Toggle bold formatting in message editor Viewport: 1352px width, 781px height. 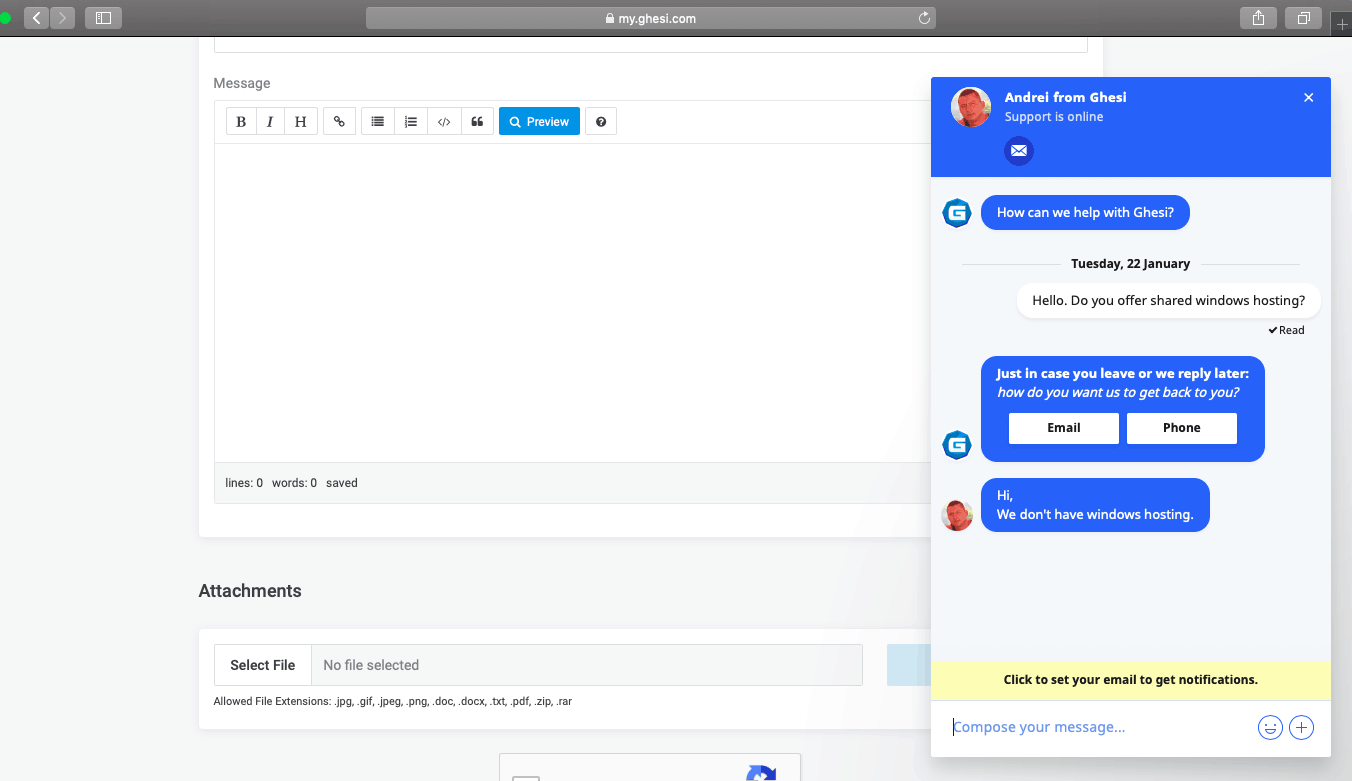[241, 122]
